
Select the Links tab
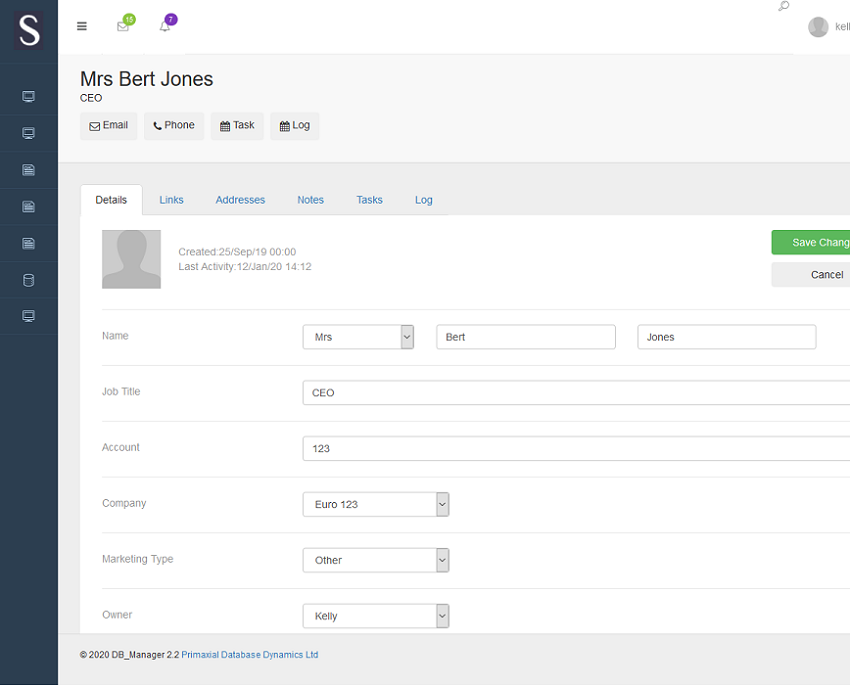[171, 200]
